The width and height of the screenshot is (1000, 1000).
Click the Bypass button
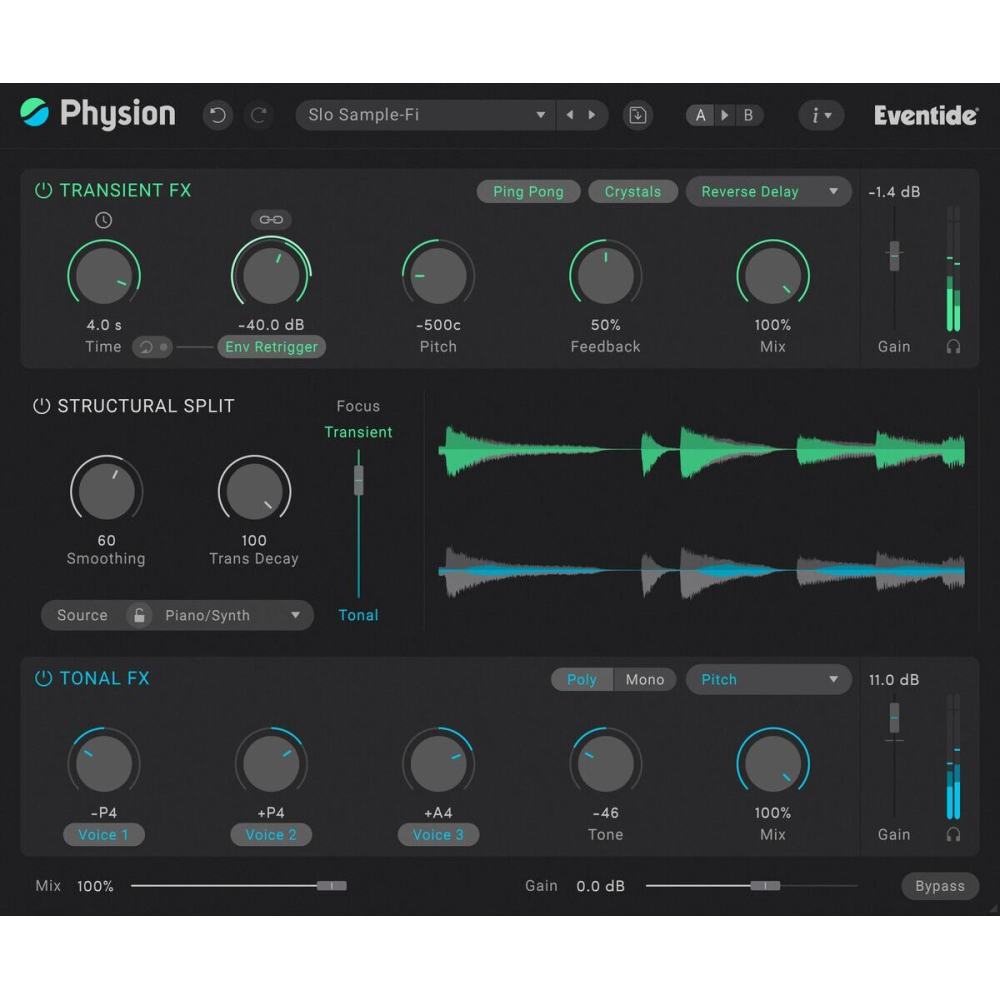pyautogui.click(x=939, y=886)
